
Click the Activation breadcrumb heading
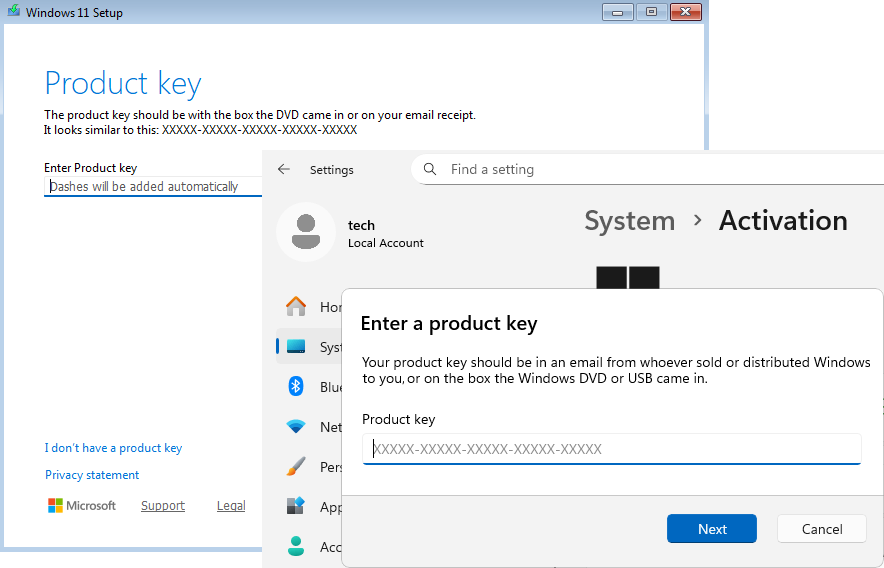click(783, 221)
